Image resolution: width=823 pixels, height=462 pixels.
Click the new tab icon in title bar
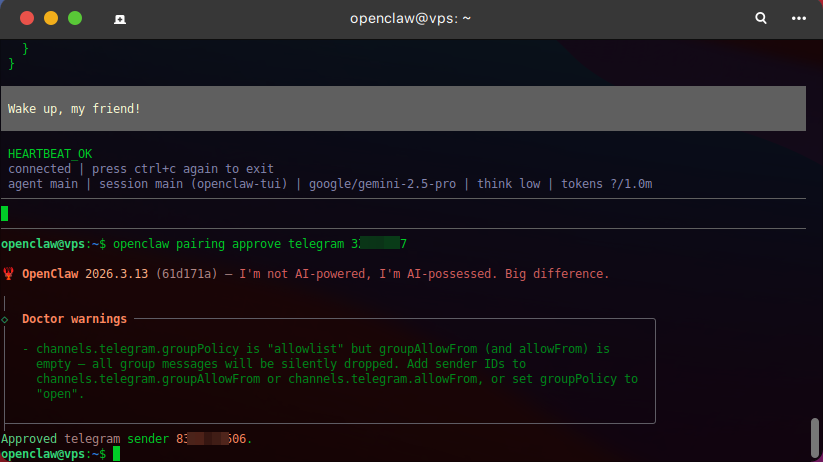(x=120, y=18)
